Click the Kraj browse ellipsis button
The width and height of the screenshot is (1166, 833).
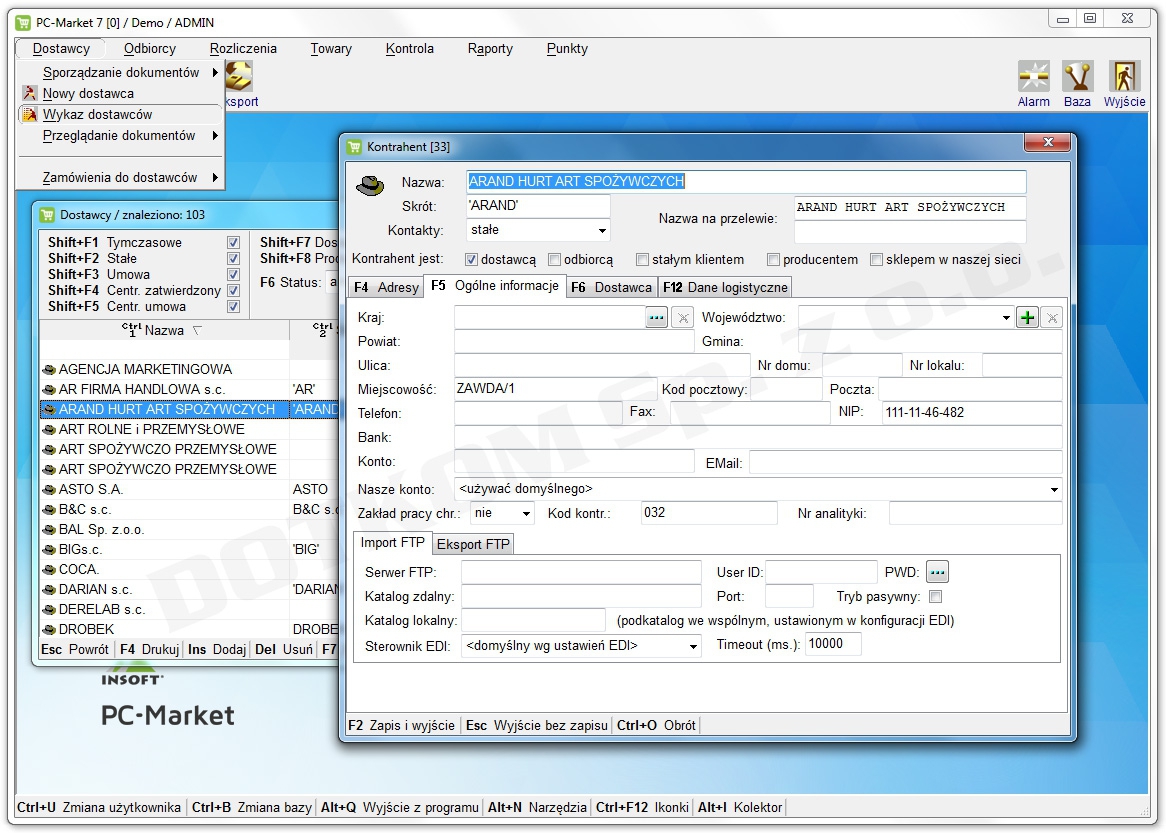pos(656,318)
